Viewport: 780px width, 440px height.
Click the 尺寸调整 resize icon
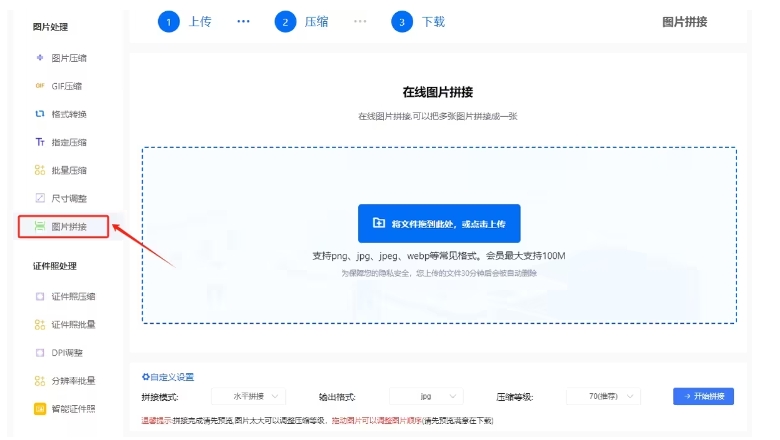click(40, 198)
